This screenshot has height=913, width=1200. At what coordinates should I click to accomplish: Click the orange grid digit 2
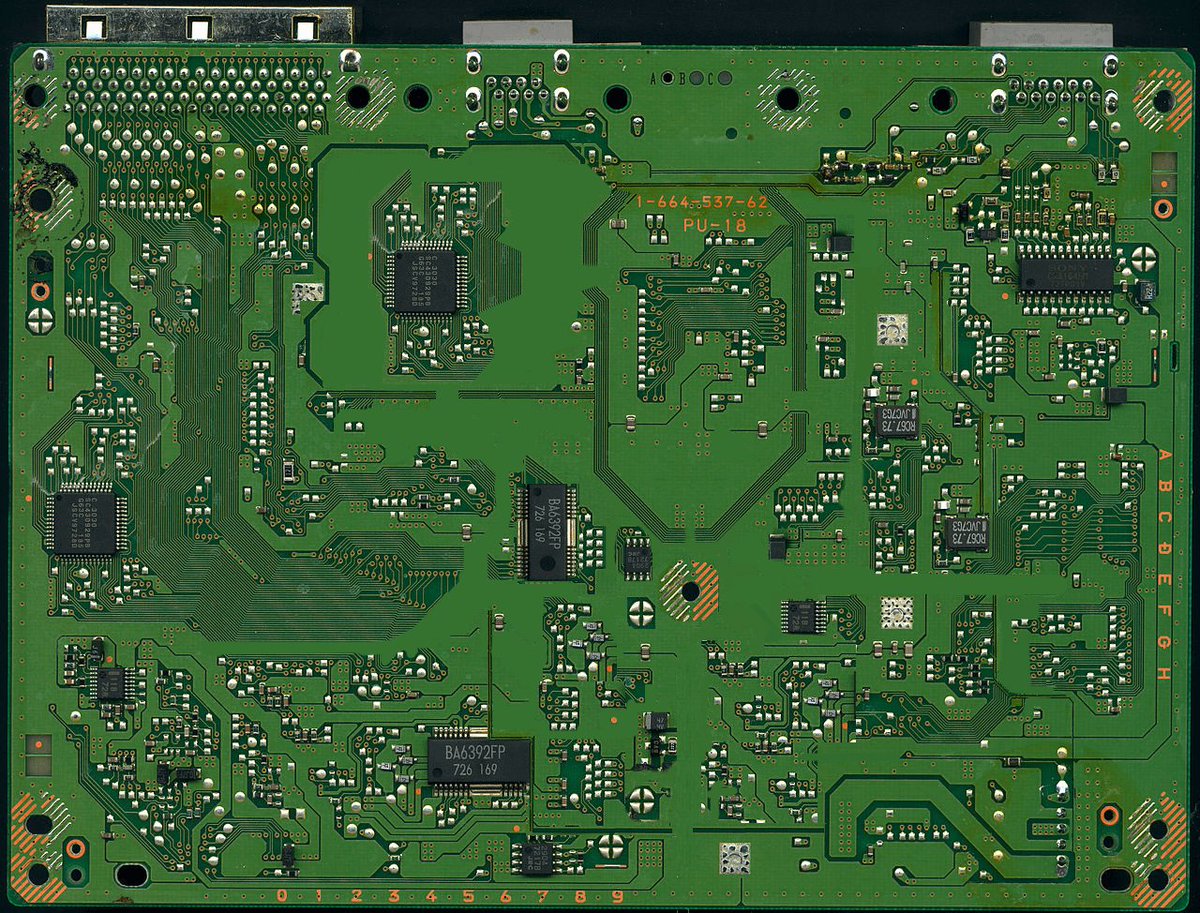[x=356, y=895]
